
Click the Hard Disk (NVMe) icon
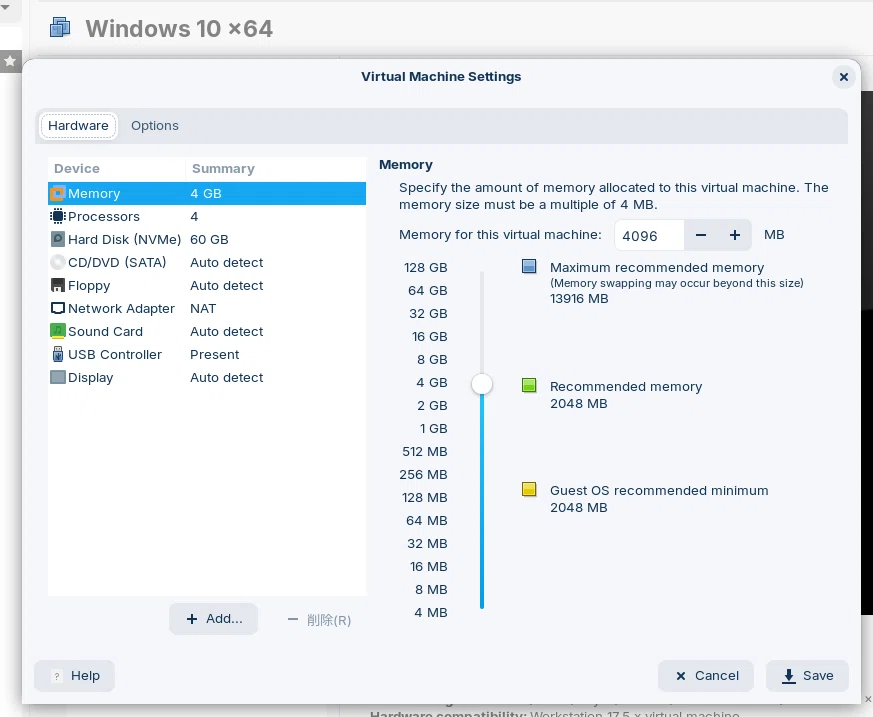57,239
